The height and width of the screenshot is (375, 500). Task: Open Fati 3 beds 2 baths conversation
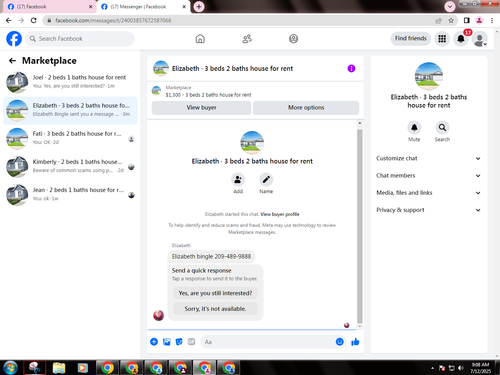click(x=70, y=138)
